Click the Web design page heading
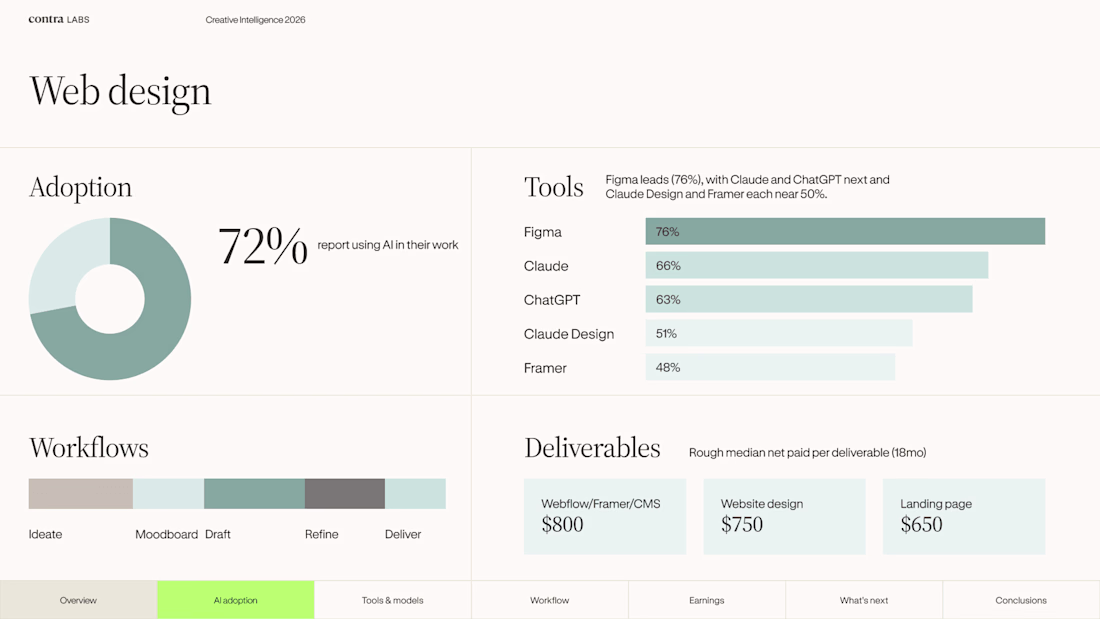Screen dimensions: 1100x619 120,91
